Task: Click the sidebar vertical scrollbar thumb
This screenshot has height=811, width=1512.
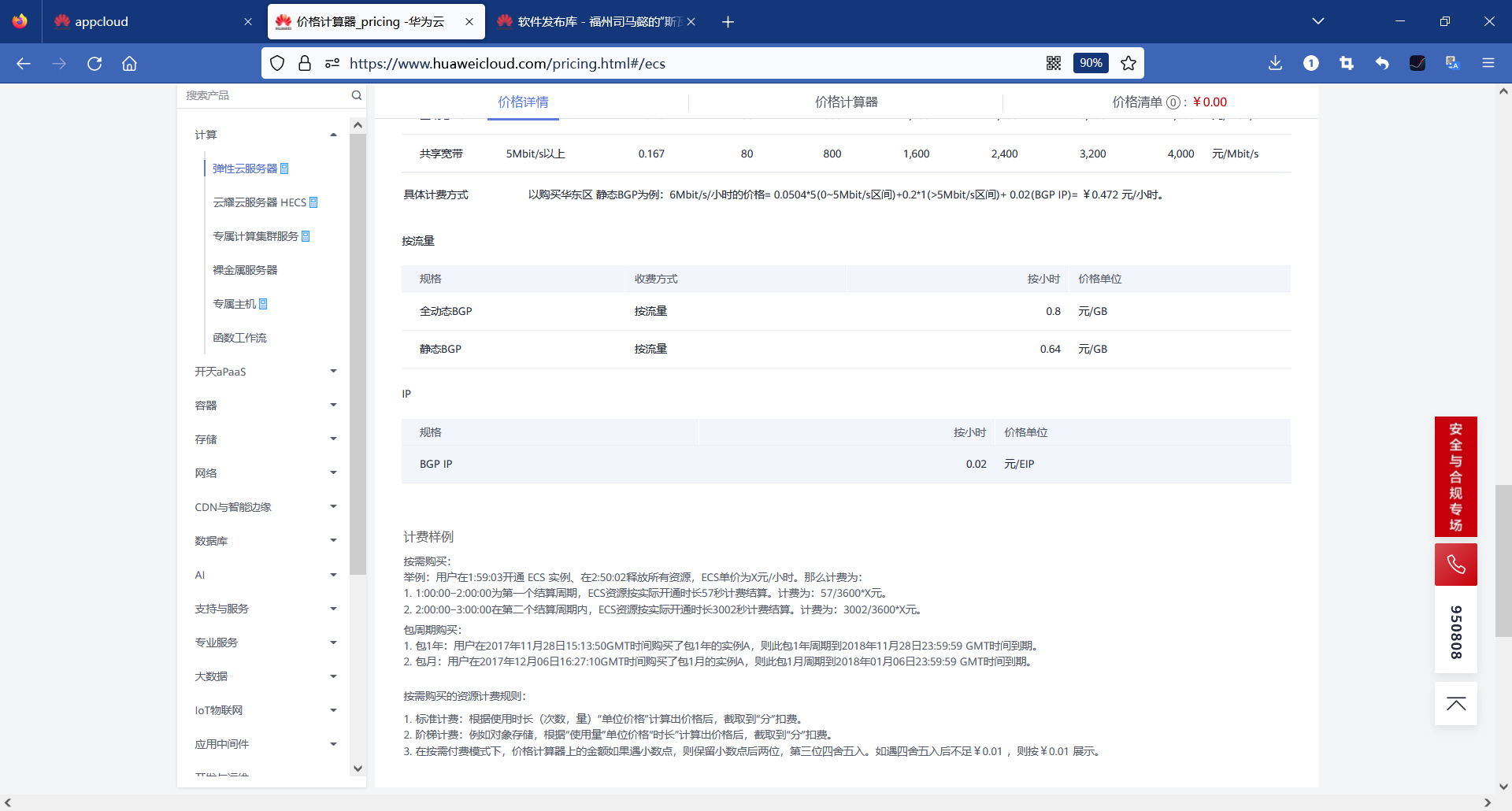Action: tap(358, 354)
